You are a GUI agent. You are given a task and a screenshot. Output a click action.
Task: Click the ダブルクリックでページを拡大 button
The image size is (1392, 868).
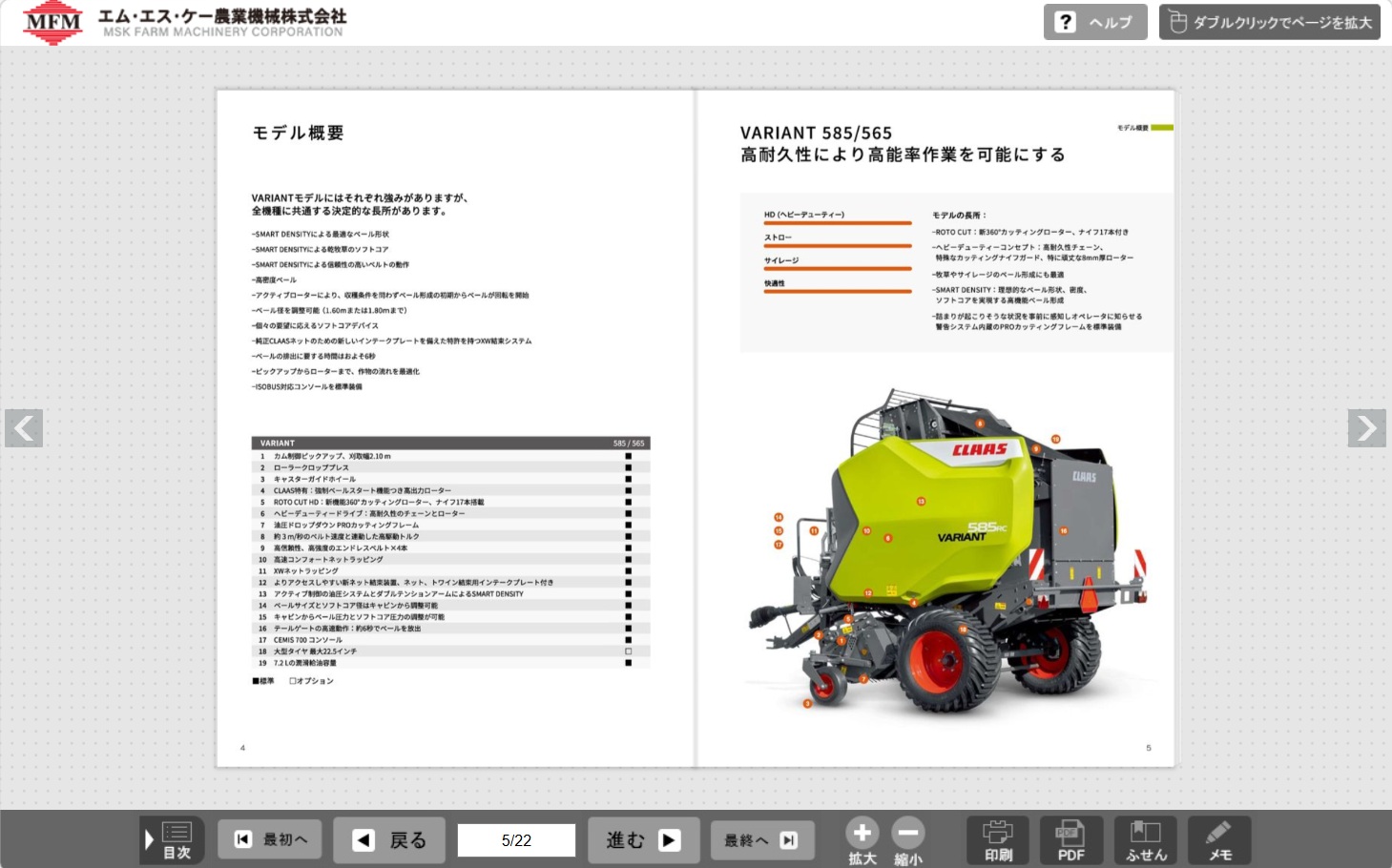click(x=1271, y=22)
